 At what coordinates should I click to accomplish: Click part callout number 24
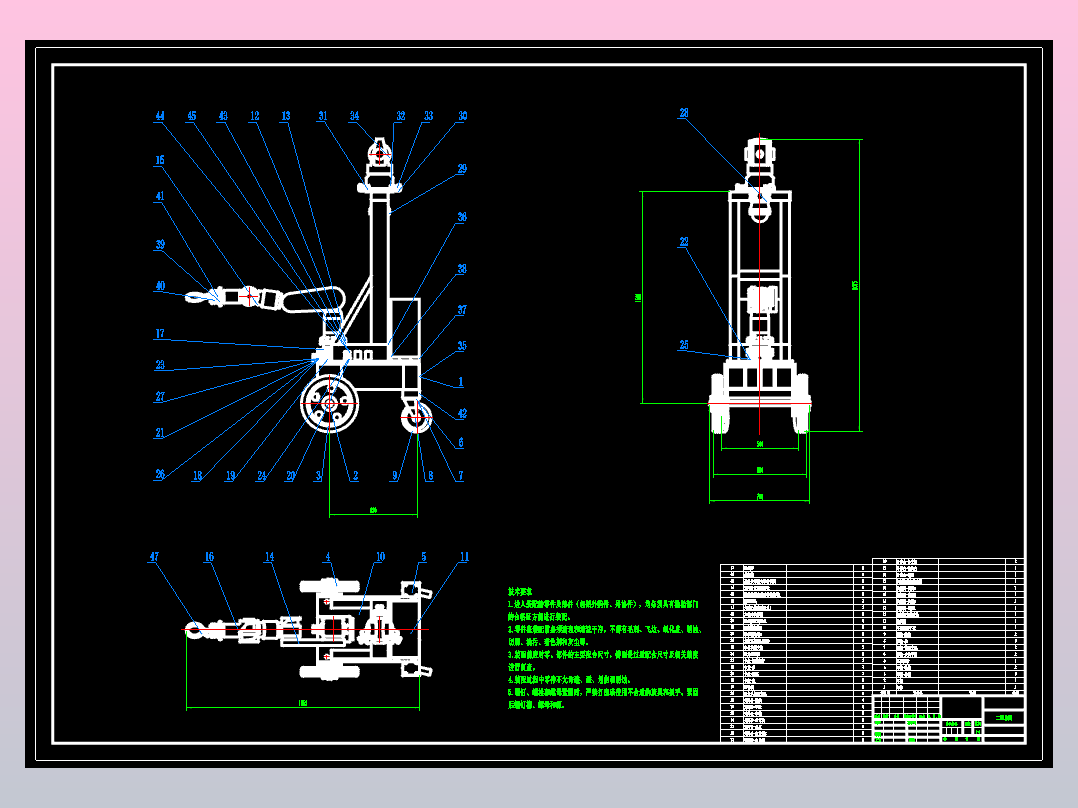262,476
